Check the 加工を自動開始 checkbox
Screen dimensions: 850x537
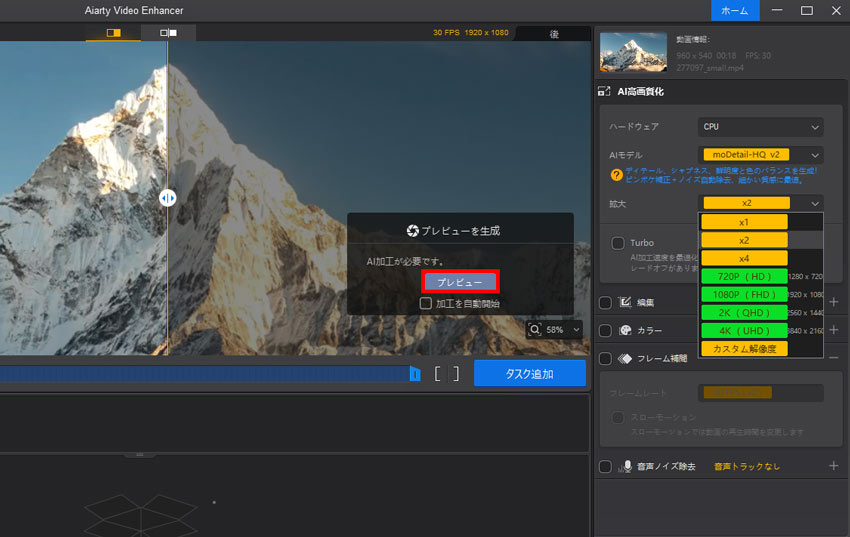pos(426,303)
